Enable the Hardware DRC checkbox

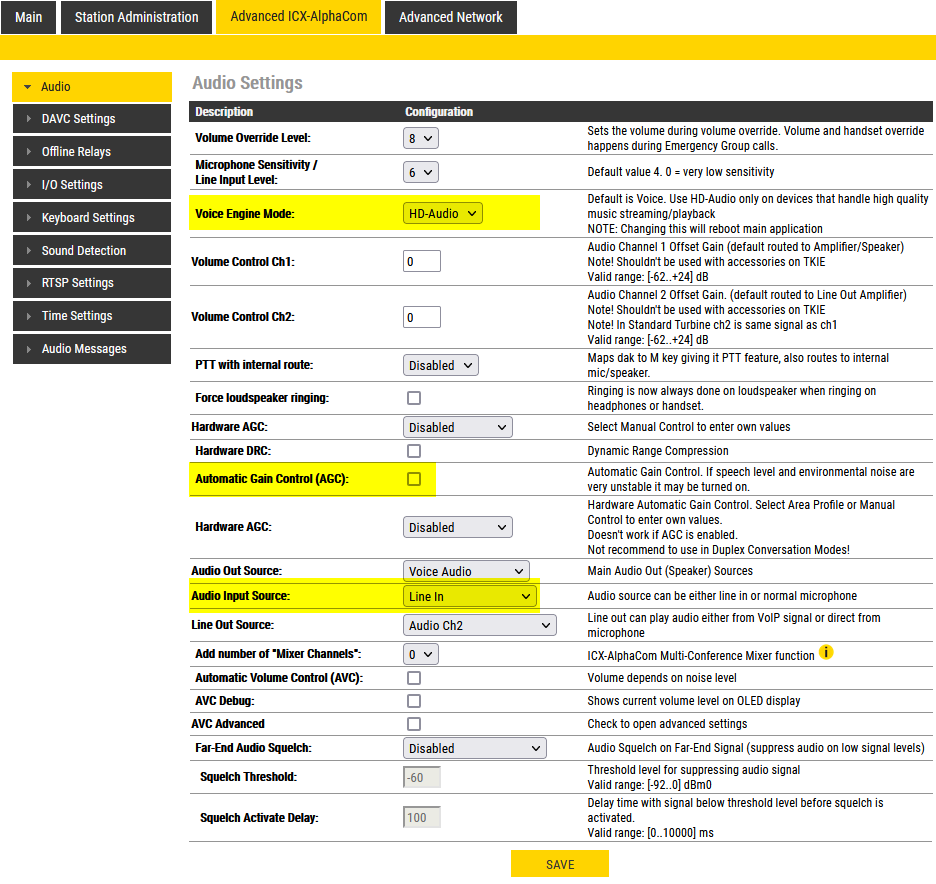(414, 451)
